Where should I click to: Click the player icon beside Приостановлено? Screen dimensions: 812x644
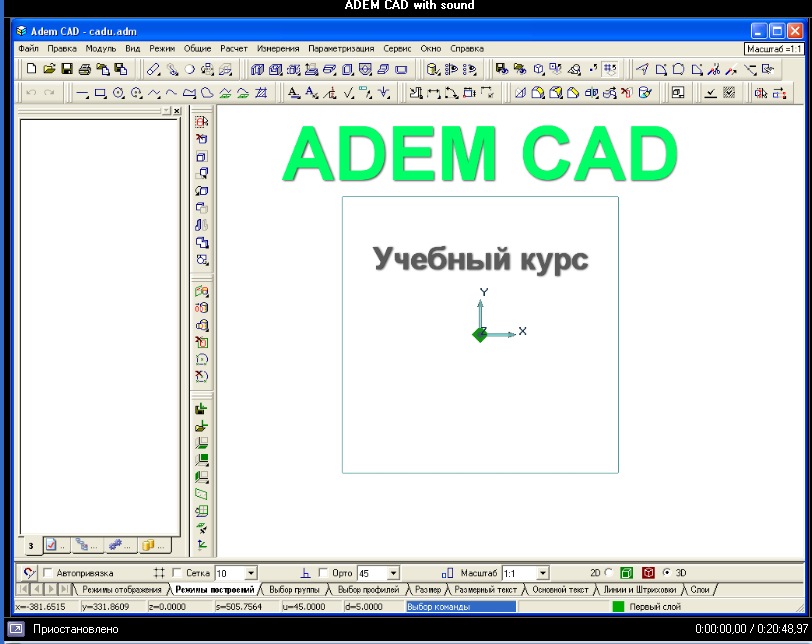(16, 629)
